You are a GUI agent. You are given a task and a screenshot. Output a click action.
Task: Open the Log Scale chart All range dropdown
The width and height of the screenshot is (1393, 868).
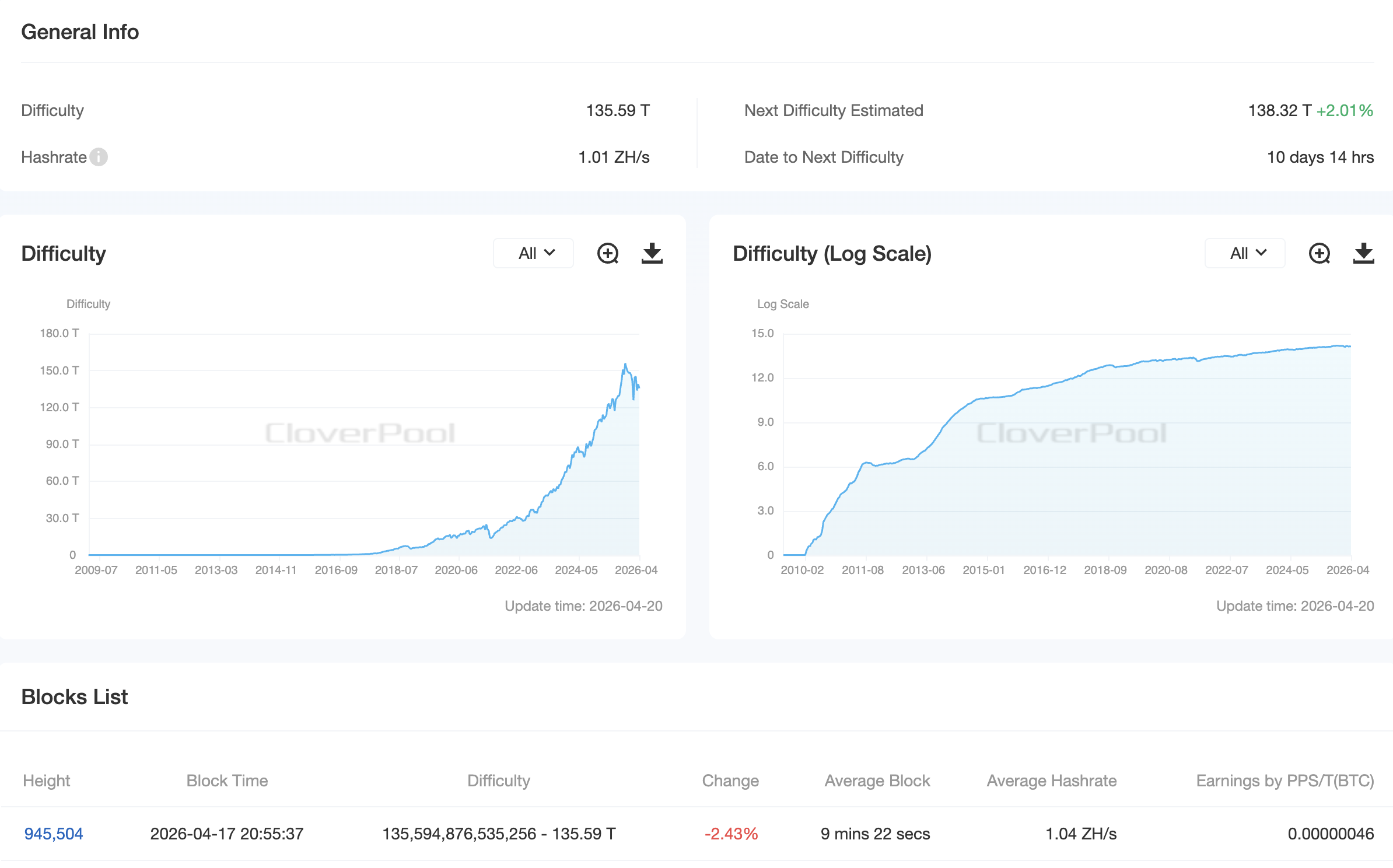1245,253
